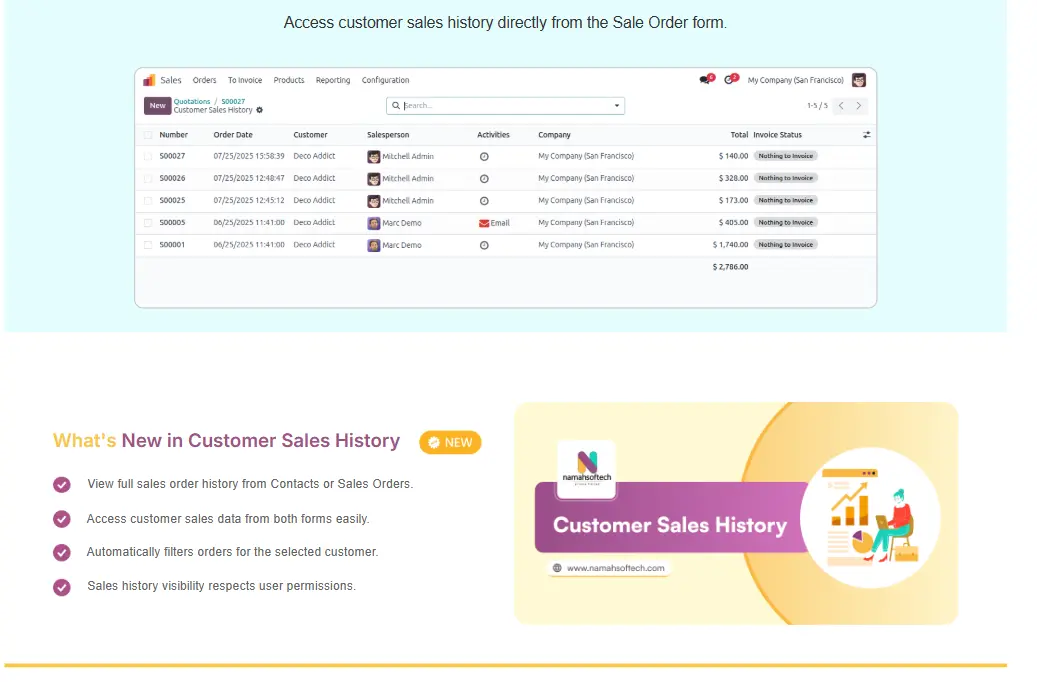Click the Sales app logo icon
Screen dimensions: 1037x682
click(x=149, y=80)
